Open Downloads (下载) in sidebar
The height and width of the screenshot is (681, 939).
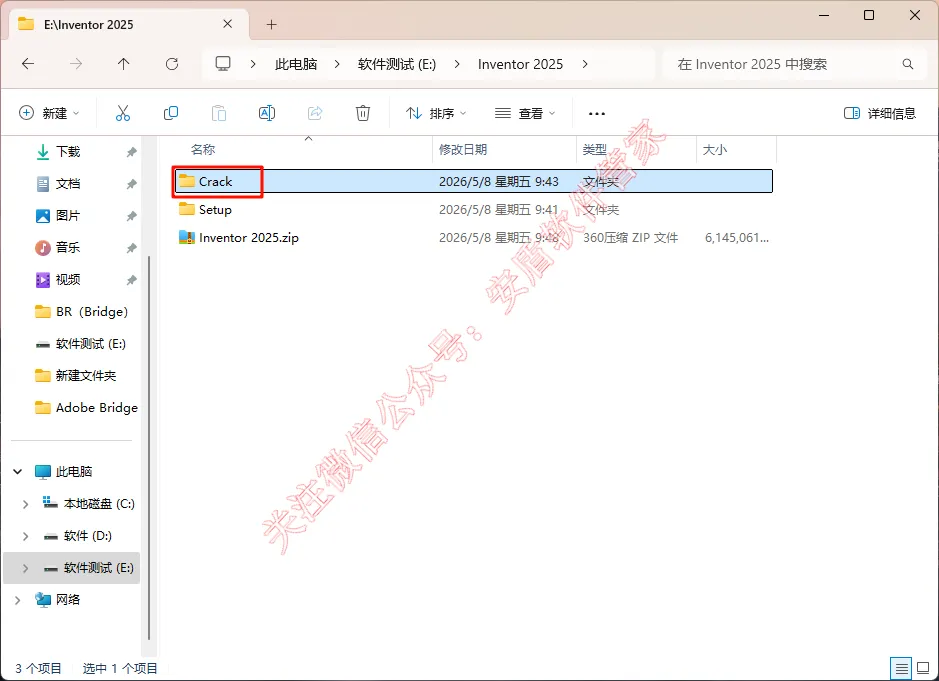68,152
